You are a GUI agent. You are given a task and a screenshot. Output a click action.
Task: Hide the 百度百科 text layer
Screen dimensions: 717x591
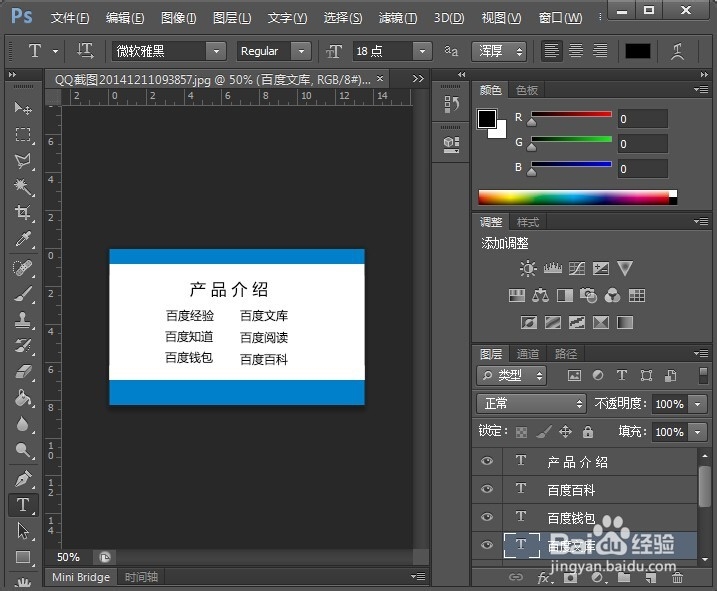click(487, 489)
